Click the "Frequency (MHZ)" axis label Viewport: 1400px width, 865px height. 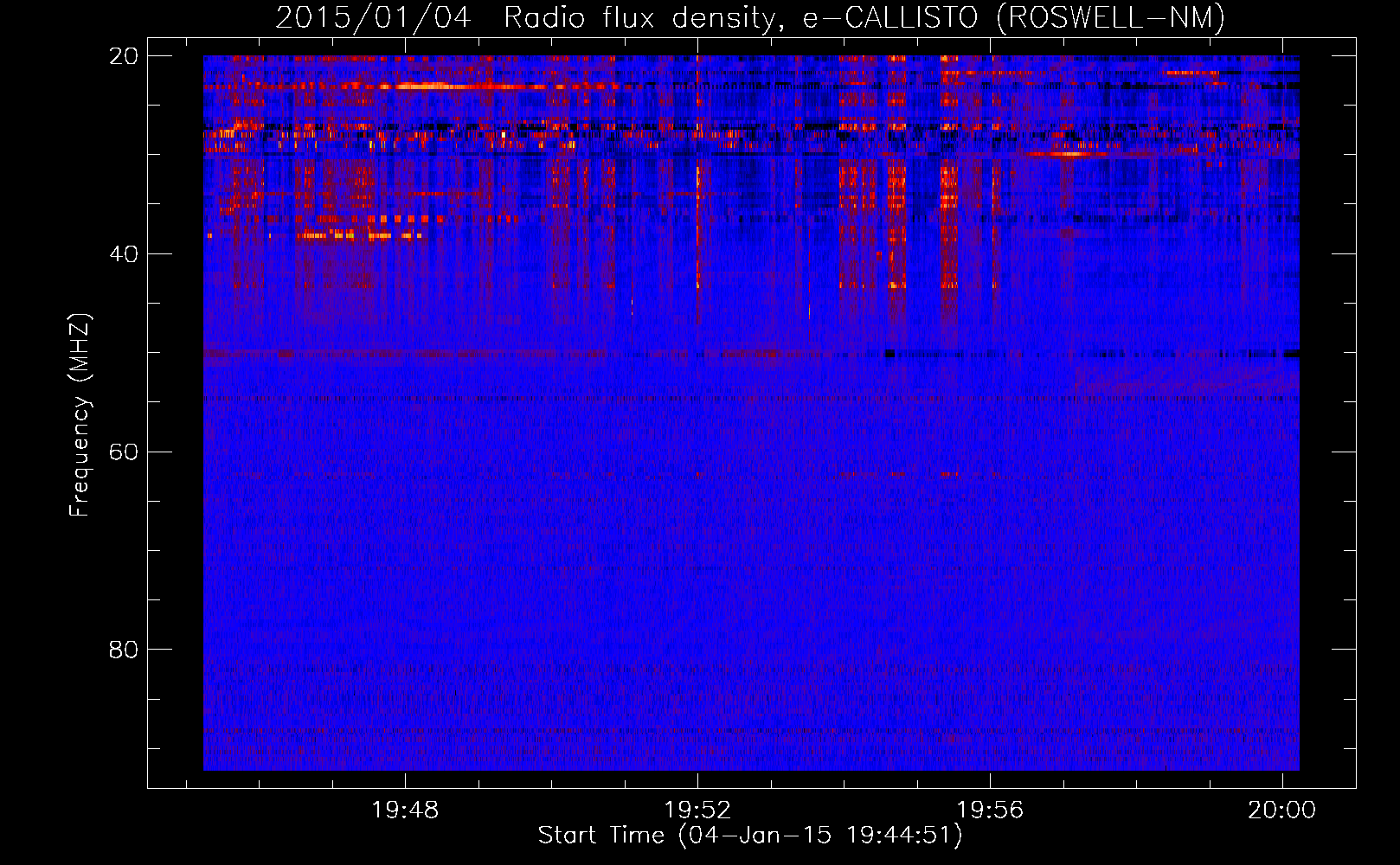point(79,415)
